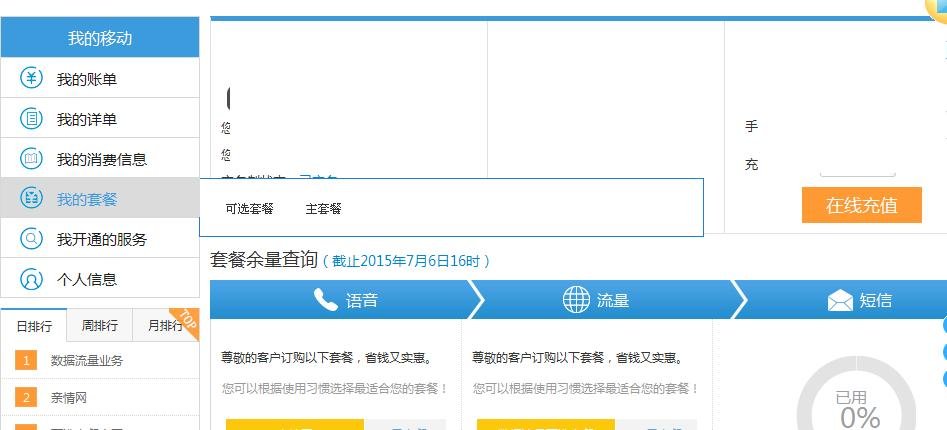
Task: Click 我的移动 sidebar header
Action: (x=100, y=37)
